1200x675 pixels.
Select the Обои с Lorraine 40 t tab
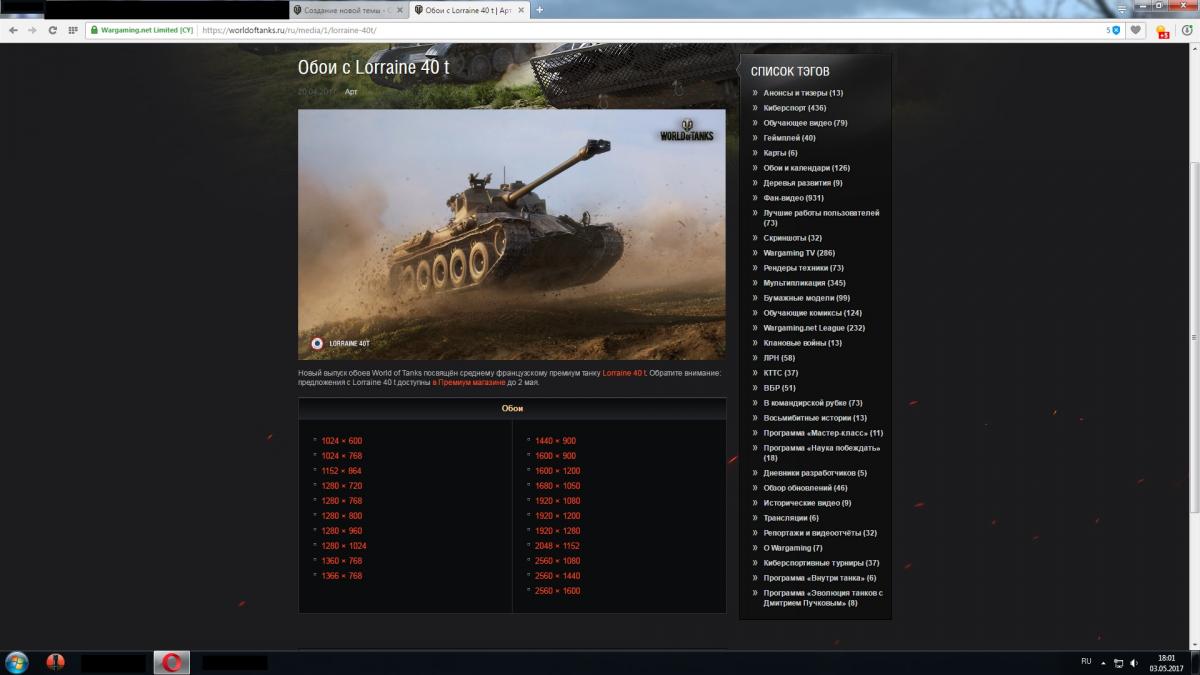click(468, 9)
